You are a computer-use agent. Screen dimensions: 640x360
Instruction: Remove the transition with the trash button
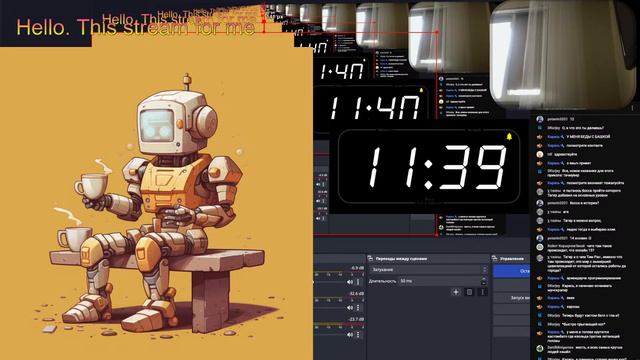tap(469, 292)
